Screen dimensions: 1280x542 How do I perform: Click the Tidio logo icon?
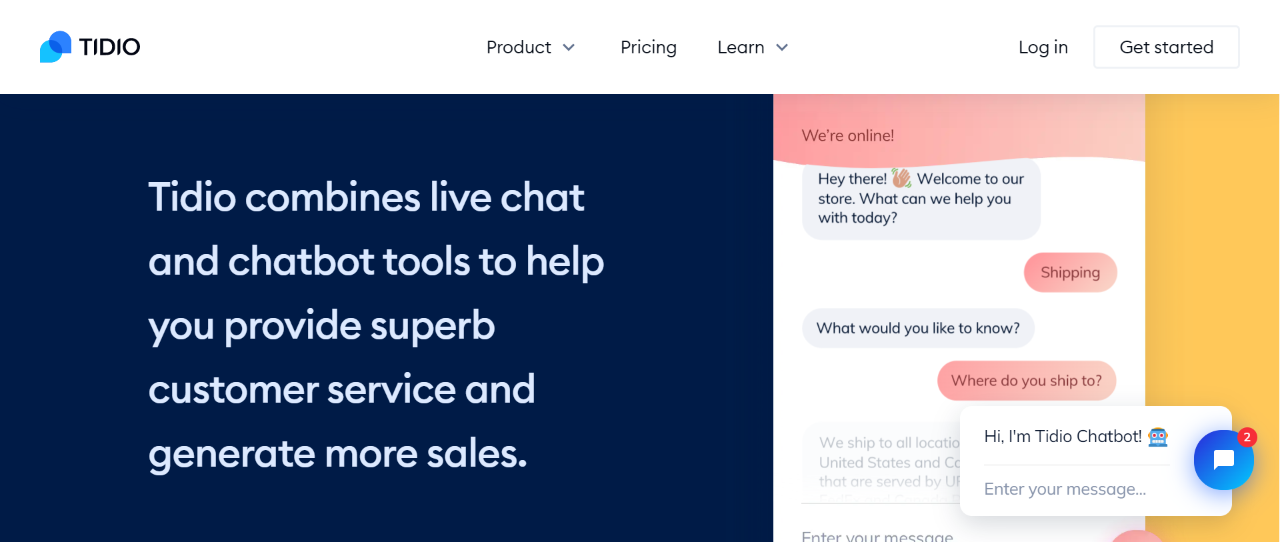pyautogui.click(x=56, y=47)
